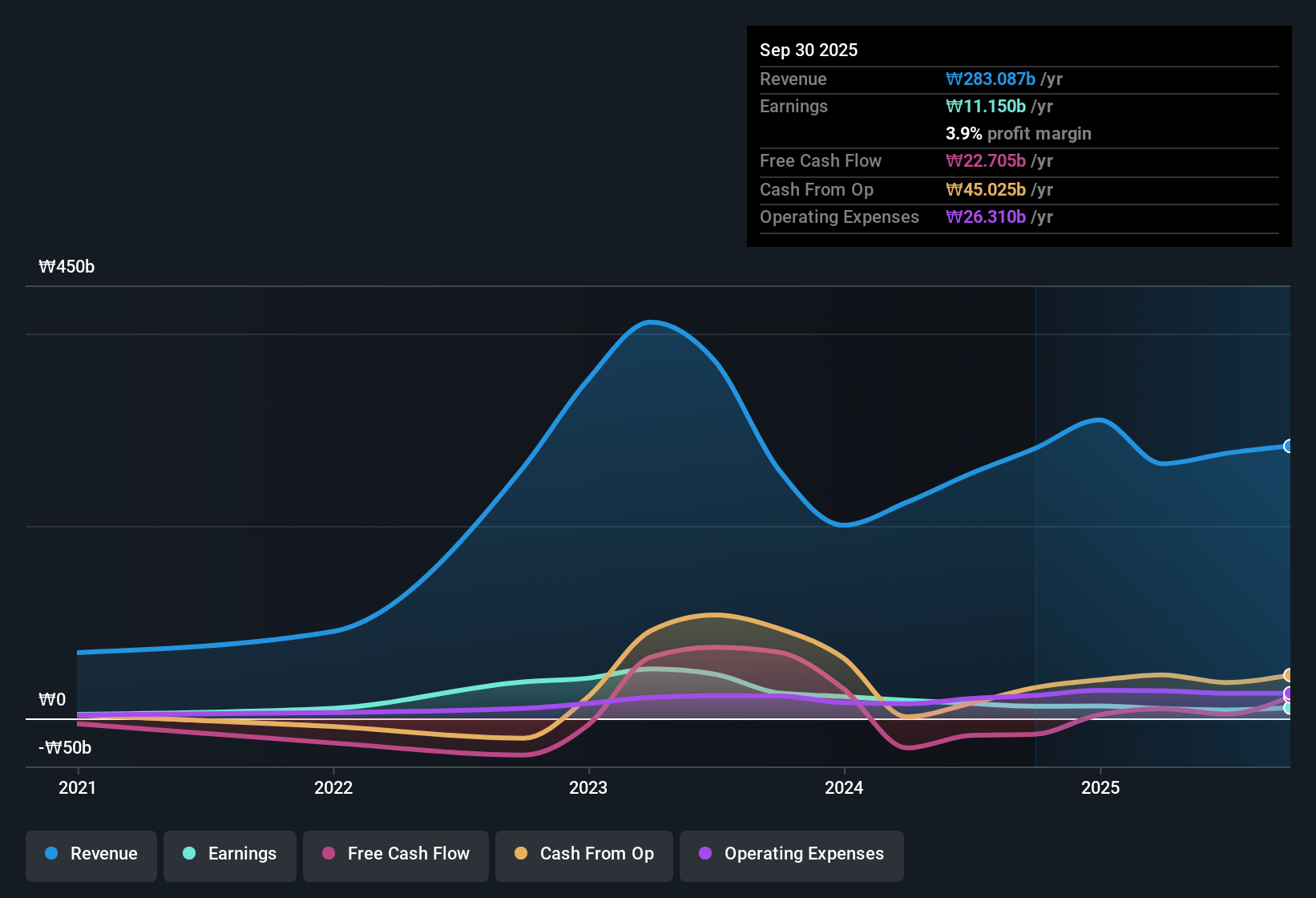Click the ₩283.087b revenue value

pyautogui.click(x=991, y=79)
